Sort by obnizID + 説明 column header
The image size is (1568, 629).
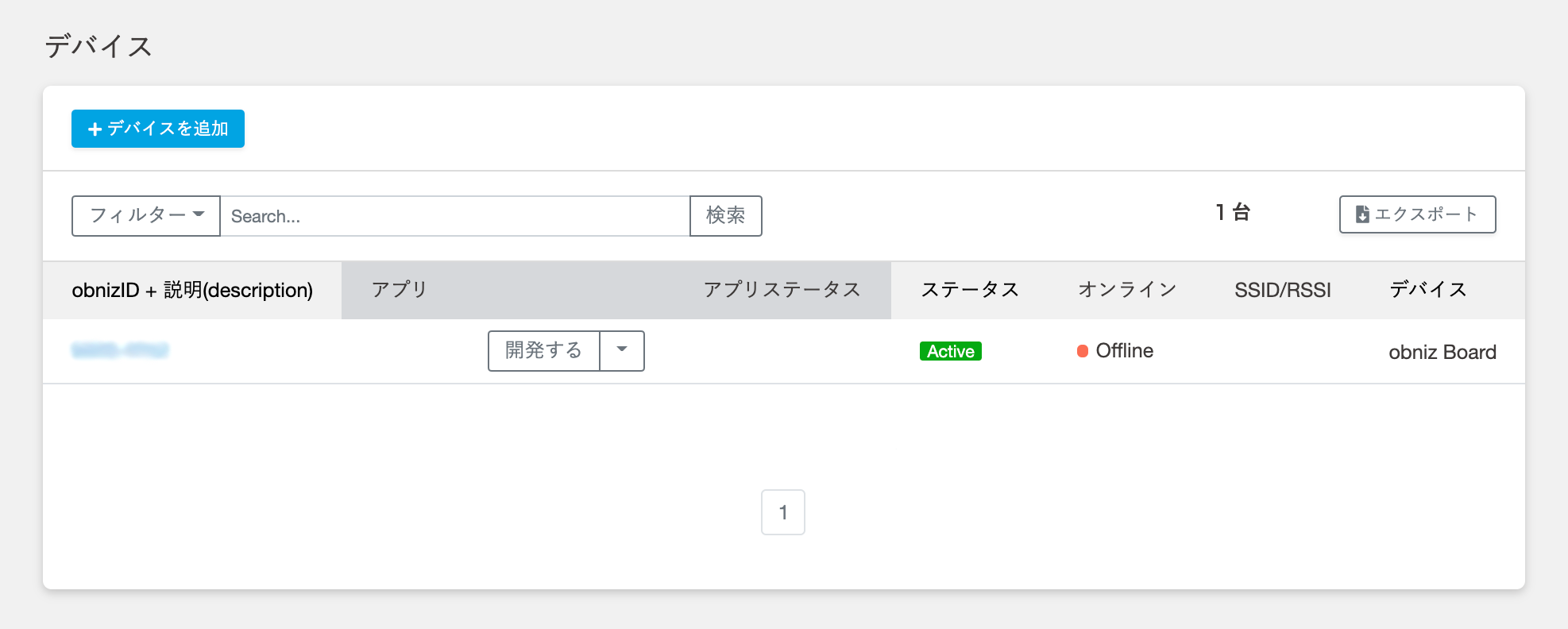click(x=192, y=290)
